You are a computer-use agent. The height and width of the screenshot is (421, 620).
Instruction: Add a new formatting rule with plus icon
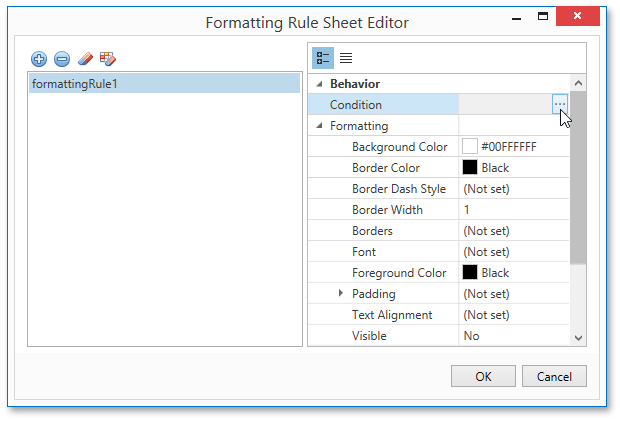coord(39,59)
